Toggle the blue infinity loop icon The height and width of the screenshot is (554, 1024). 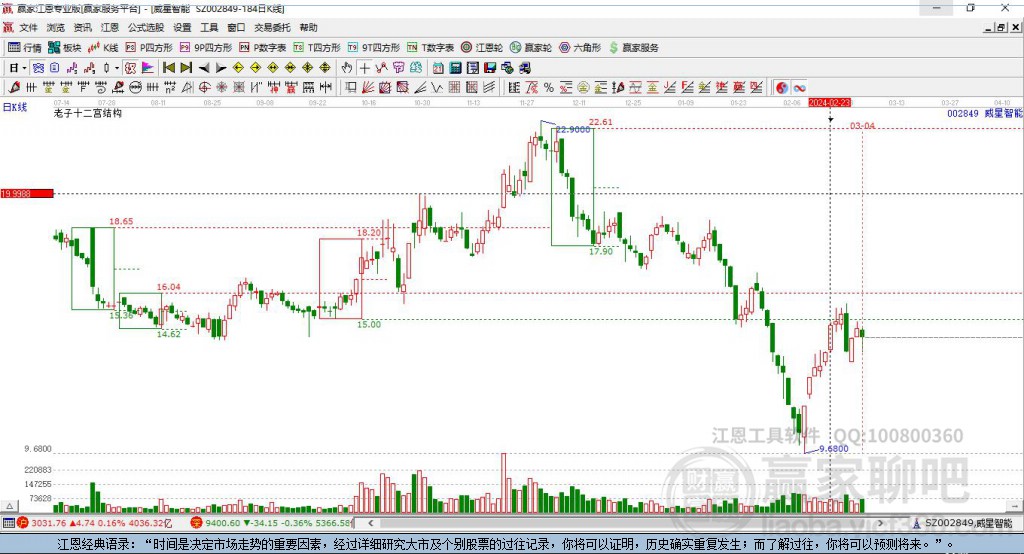pyautogui.click(x=799, y=88)
